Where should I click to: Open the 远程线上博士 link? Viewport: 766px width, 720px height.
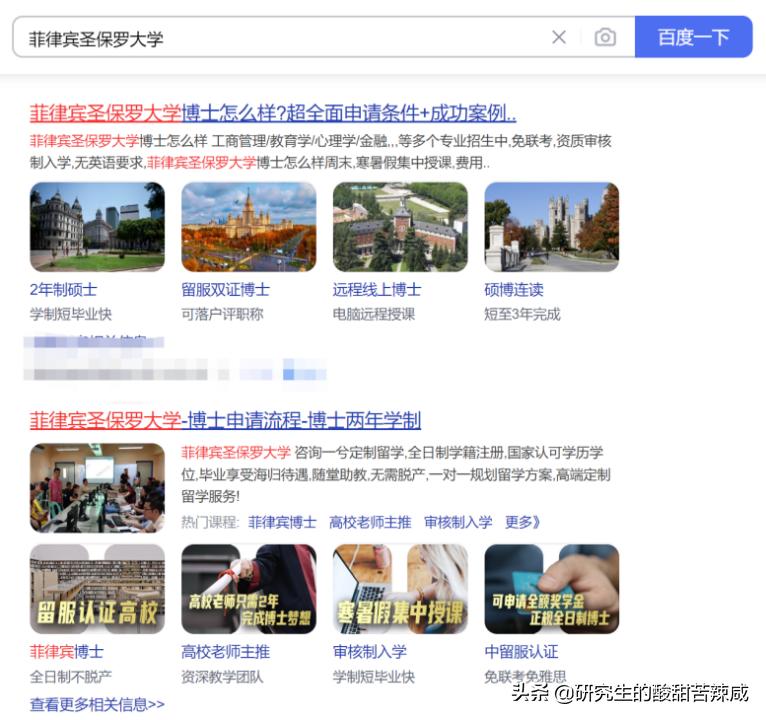pos(377,289)
